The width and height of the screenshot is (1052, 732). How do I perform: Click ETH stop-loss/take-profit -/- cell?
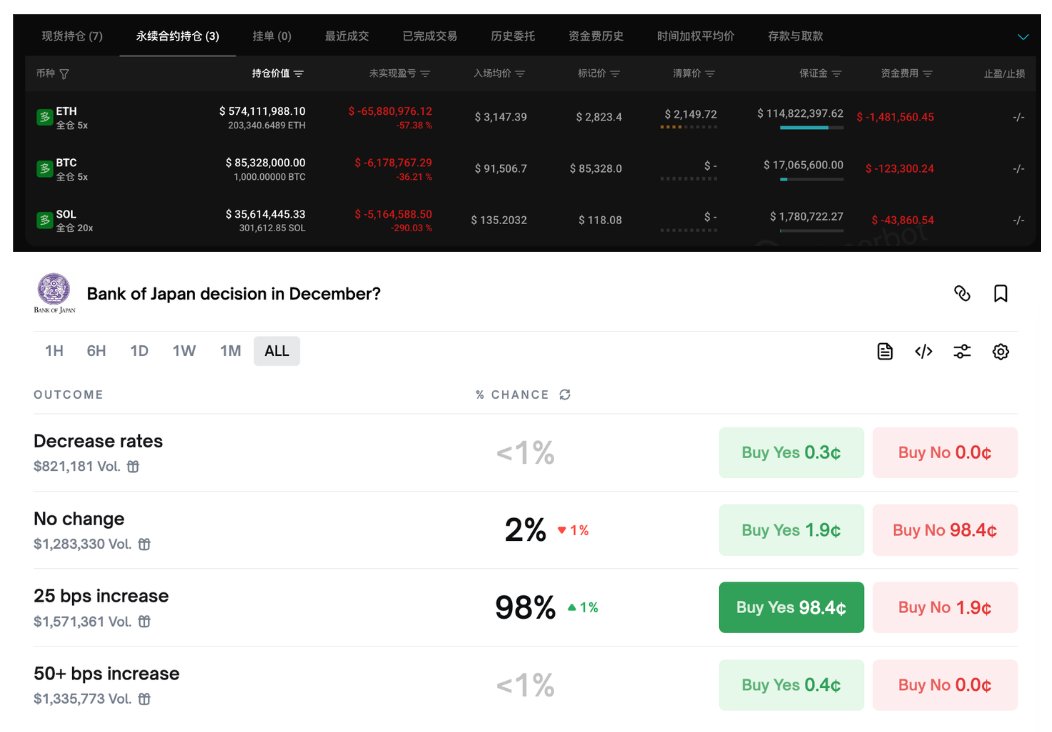pyautogui.click(x=1018, y=117)
